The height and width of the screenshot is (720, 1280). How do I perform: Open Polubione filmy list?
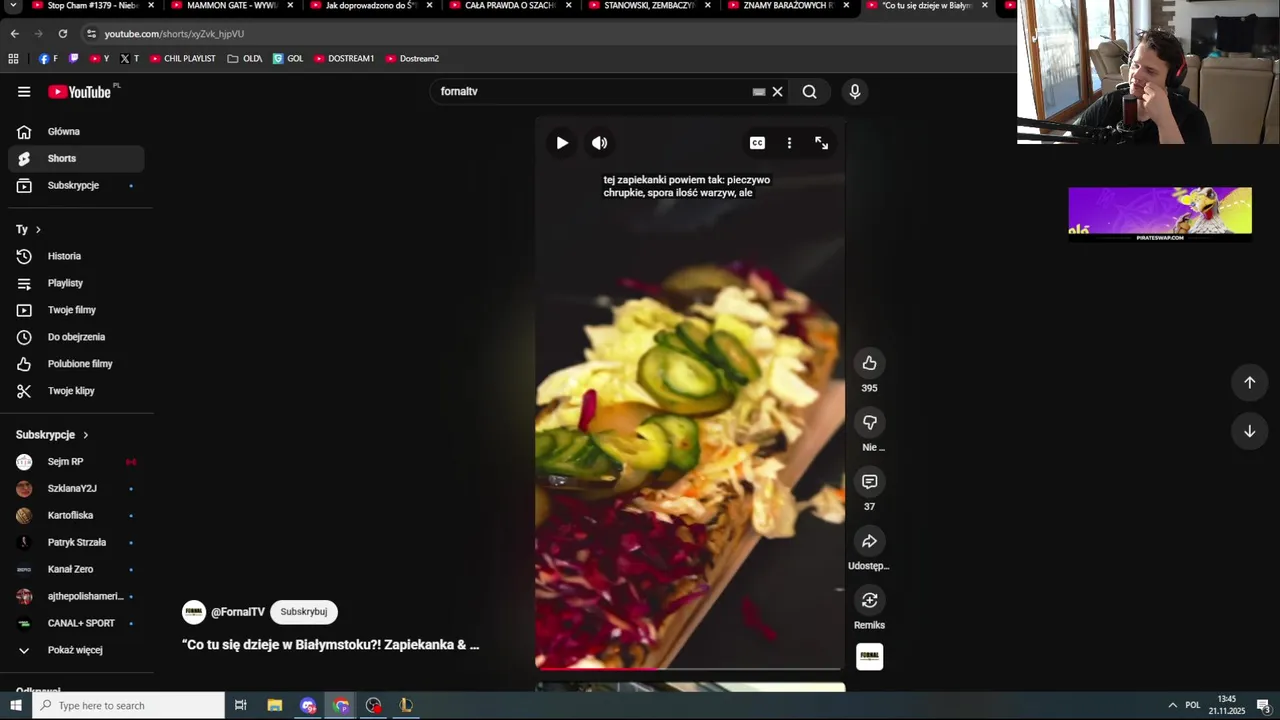tap(76, 364)
